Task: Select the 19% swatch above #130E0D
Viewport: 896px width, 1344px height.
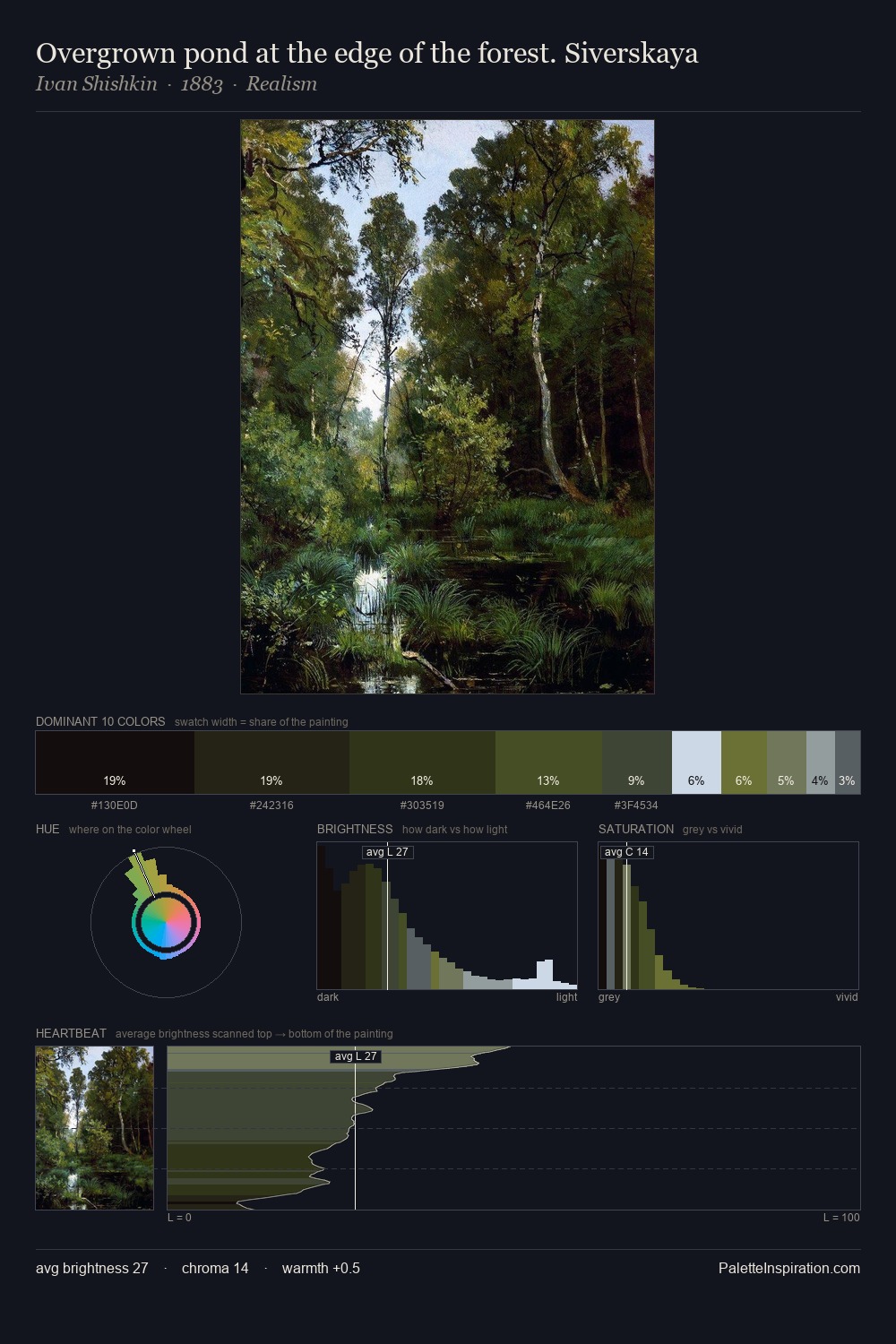Action: pyautogui.click(x=115, y=762)
